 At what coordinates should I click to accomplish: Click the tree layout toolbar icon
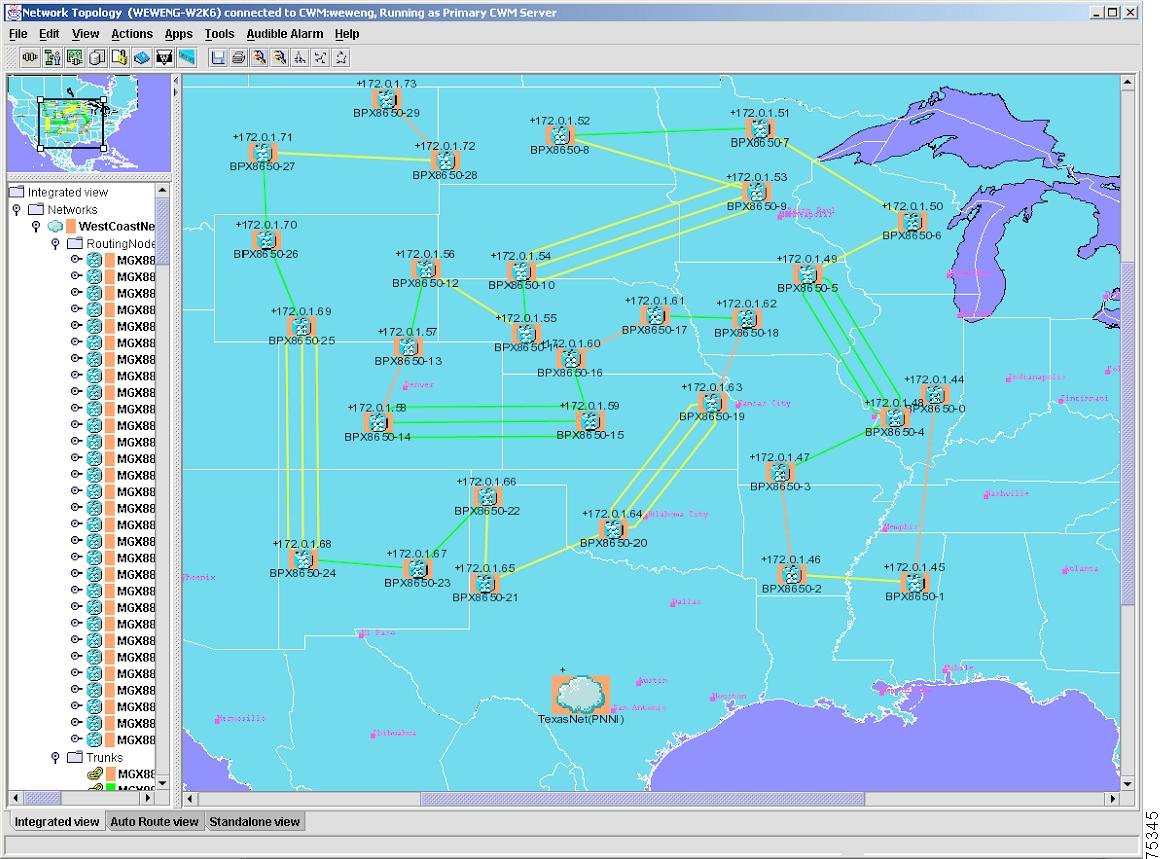[300, 57]
